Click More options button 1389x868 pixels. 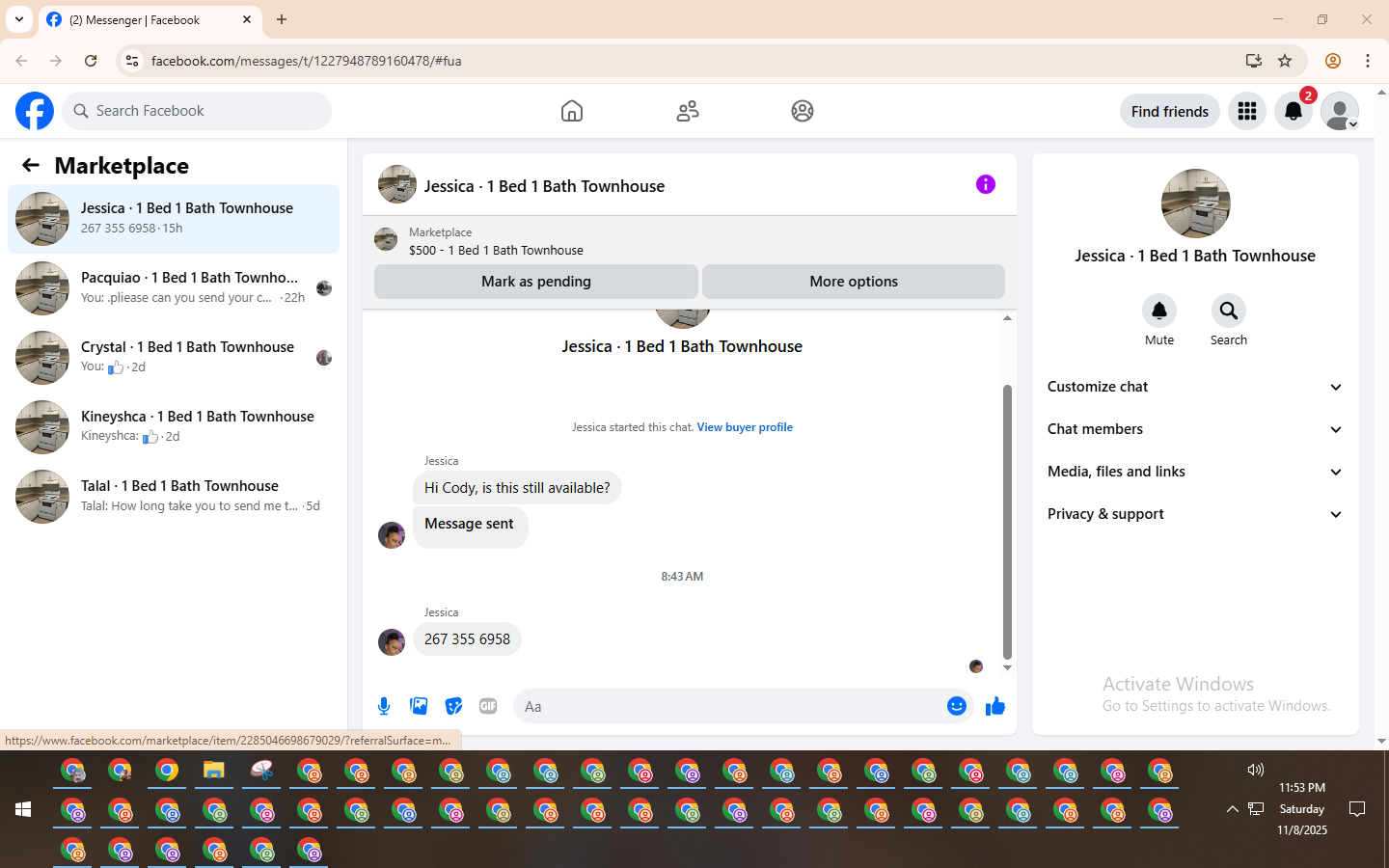854,282
